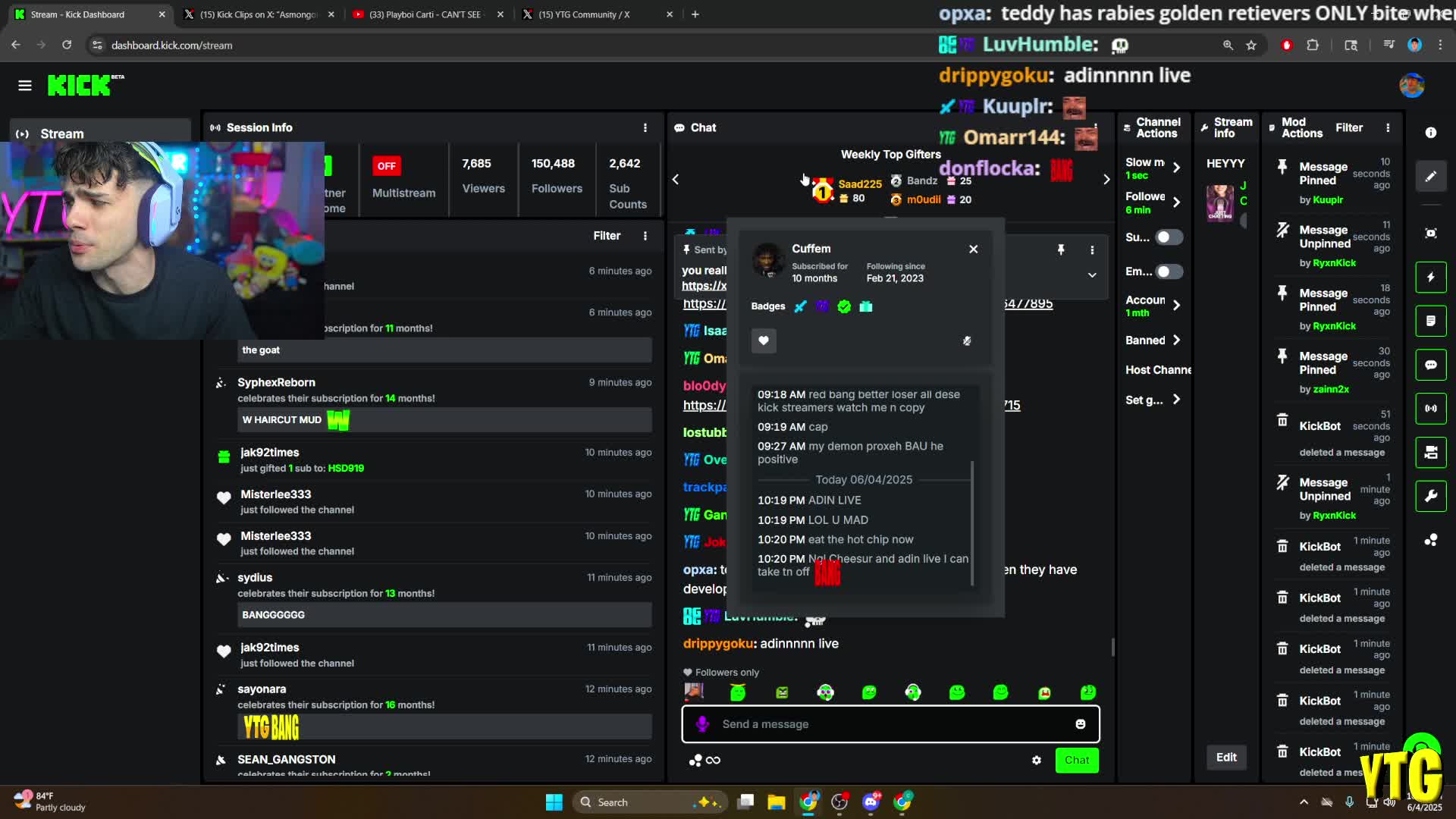Click the info icon in right sidebar

[x=1431, y=133]
